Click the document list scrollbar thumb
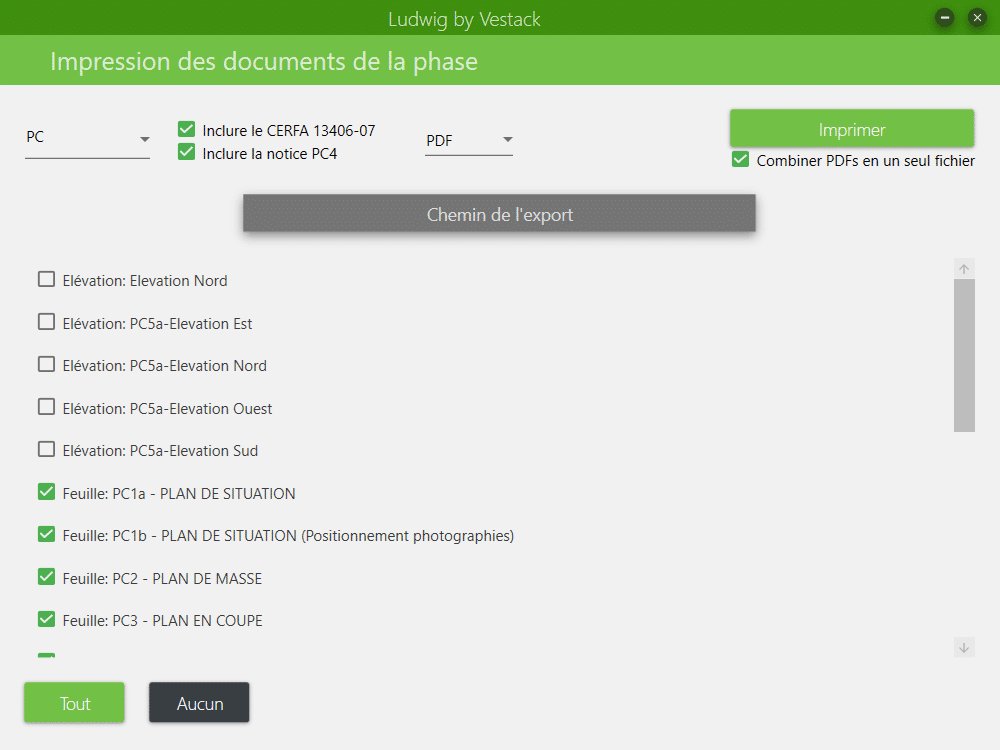Image resolution: width=1000 pixels, height=750 pixels. click(964, 355)
